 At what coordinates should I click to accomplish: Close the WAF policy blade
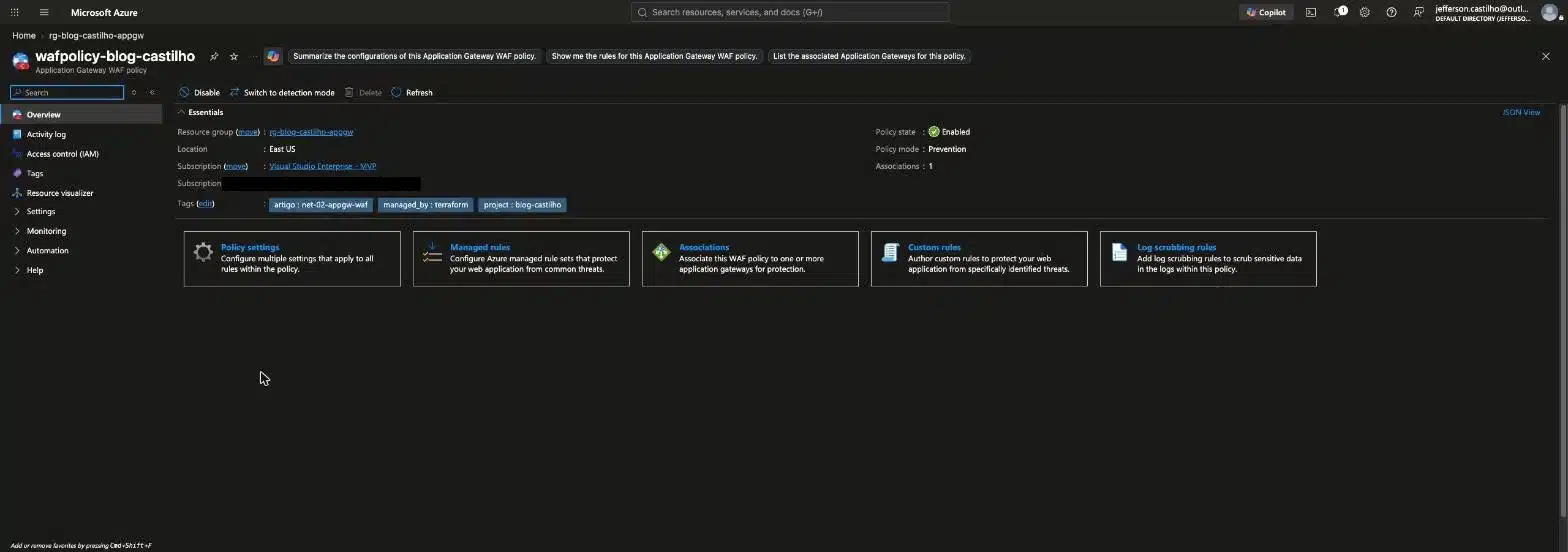click(1545, 56)
